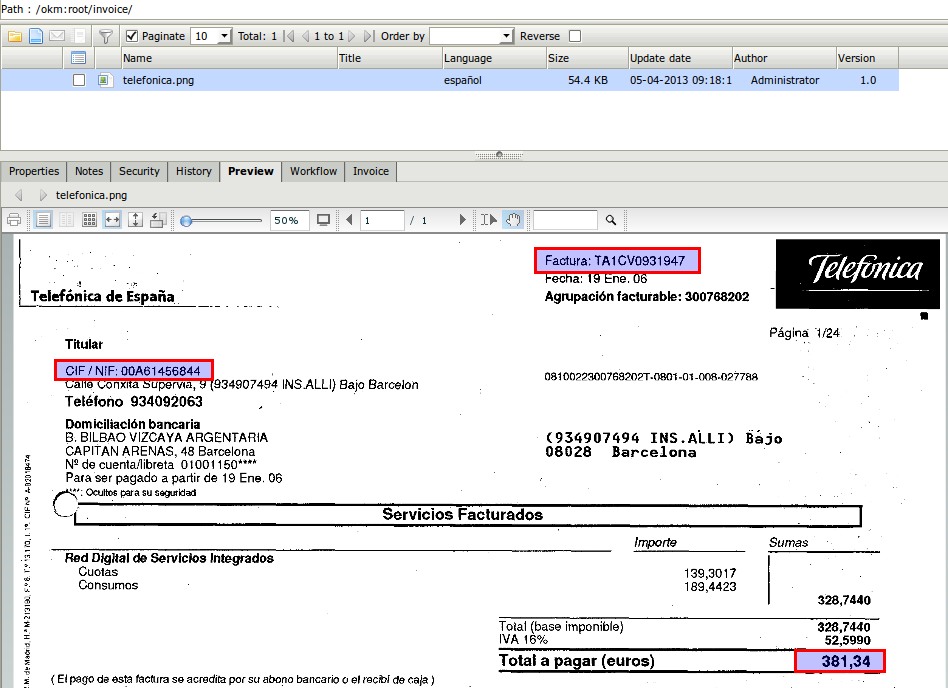Image resolution: width=948 pixels, height=688 pixels.
Task: Click the forward arrow beside telefonica.png
Action: click(x=42, y=195)
